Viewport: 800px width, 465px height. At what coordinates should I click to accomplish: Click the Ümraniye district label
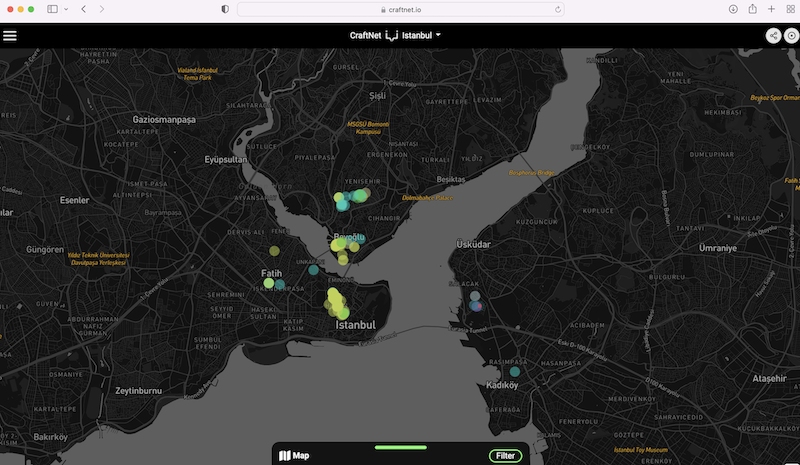click(x=718, y=248)
